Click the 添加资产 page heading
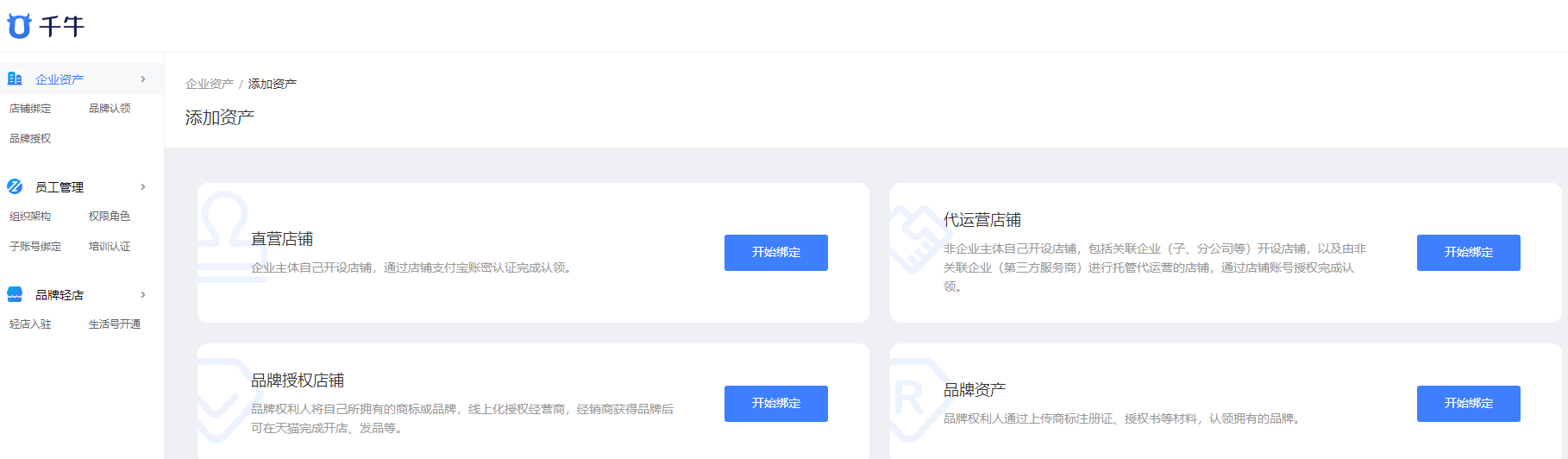Screen dimensions: 1568x459 tap(220, 117)
